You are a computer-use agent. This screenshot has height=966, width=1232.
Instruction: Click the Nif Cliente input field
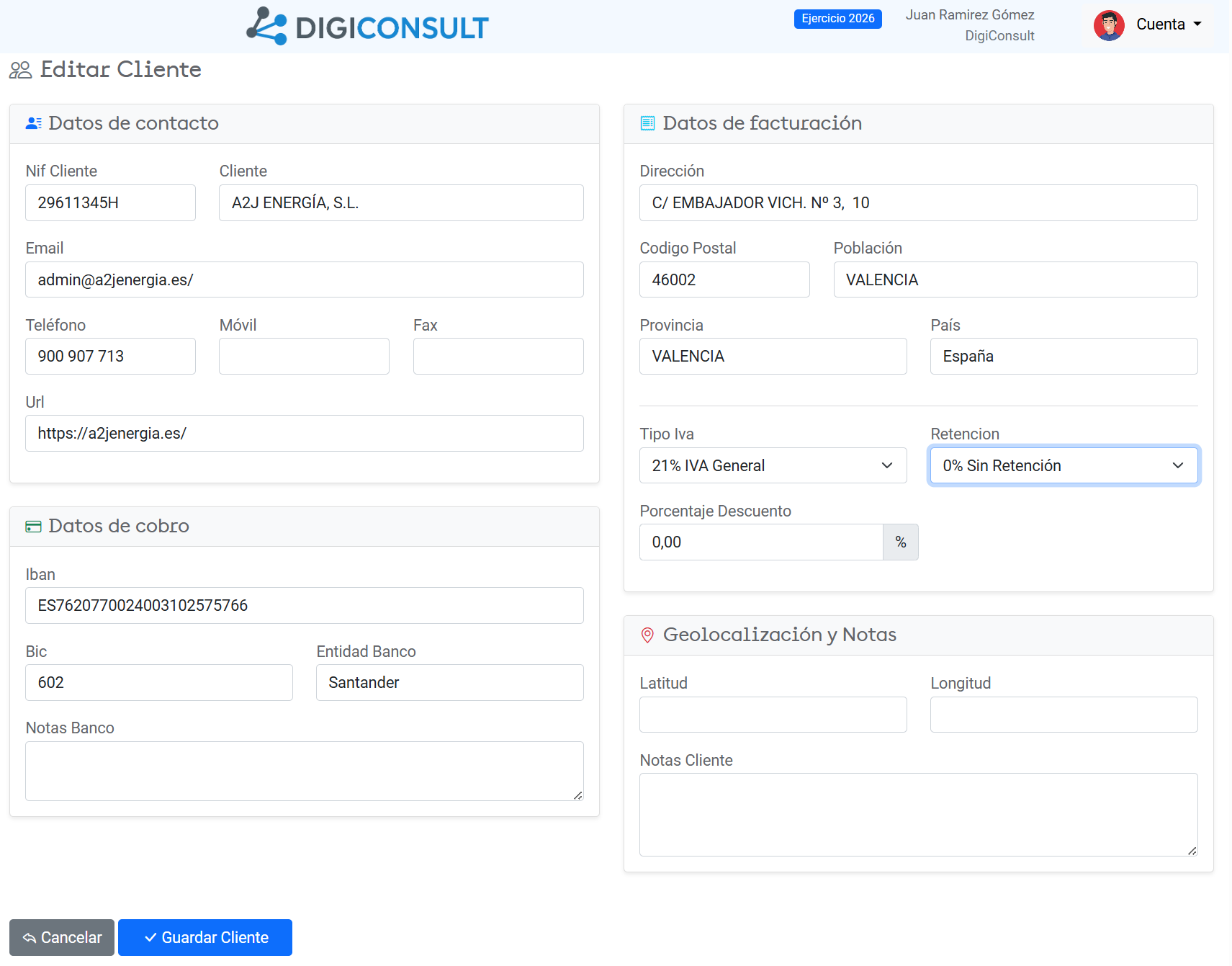110,203
